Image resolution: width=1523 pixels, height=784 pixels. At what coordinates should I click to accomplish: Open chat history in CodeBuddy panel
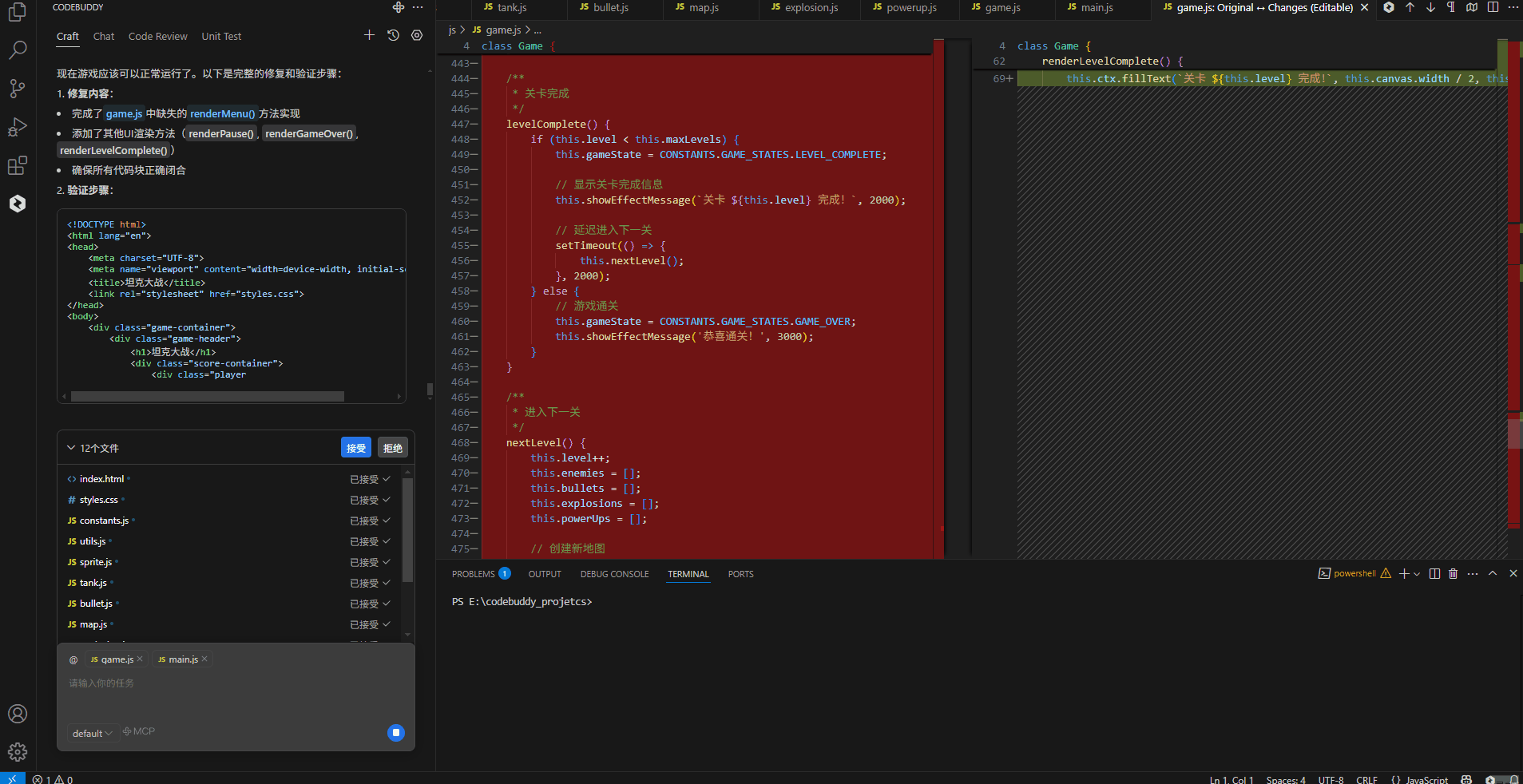pyautogui.click(x=393, y=35)
